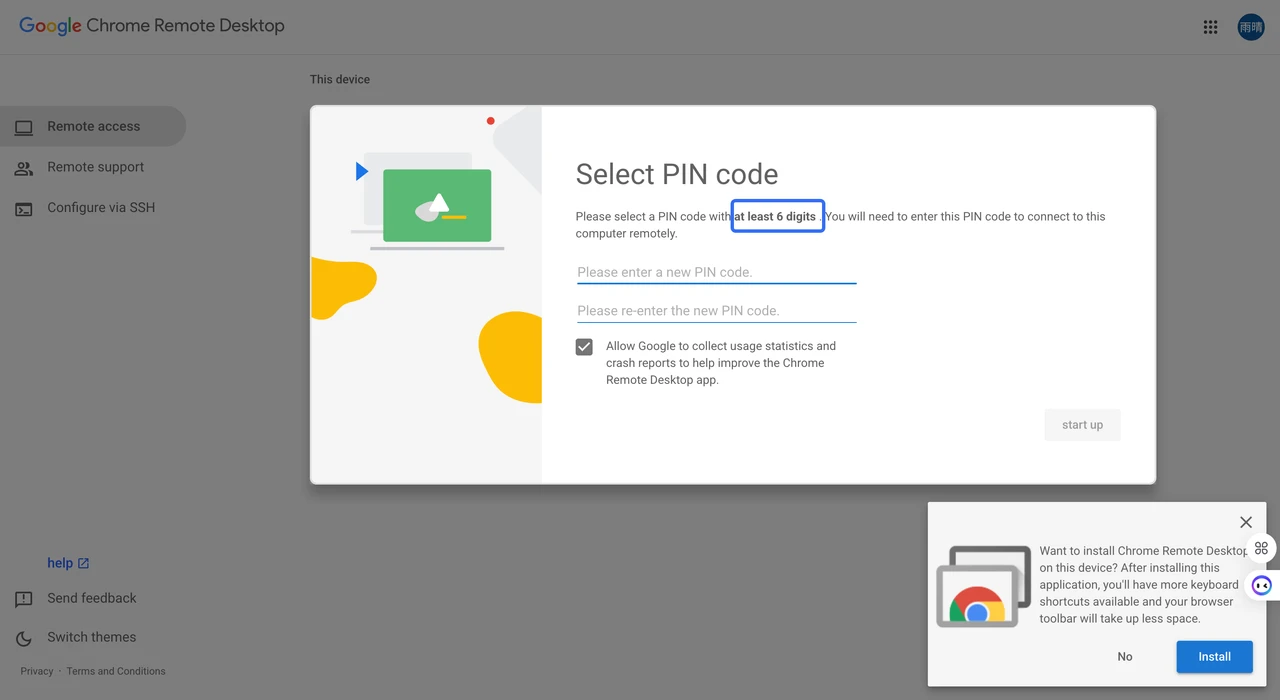Focus the new PIN code field
Image resolution: width=1280 pixels, height=700 pixels.
[x=716, y=272]
